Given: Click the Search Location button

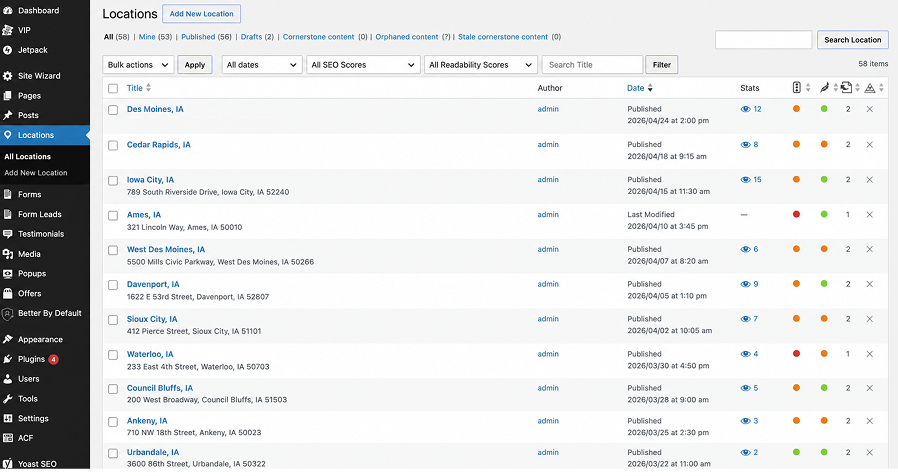Looking at the screenshot, I should tap(853, 40).
